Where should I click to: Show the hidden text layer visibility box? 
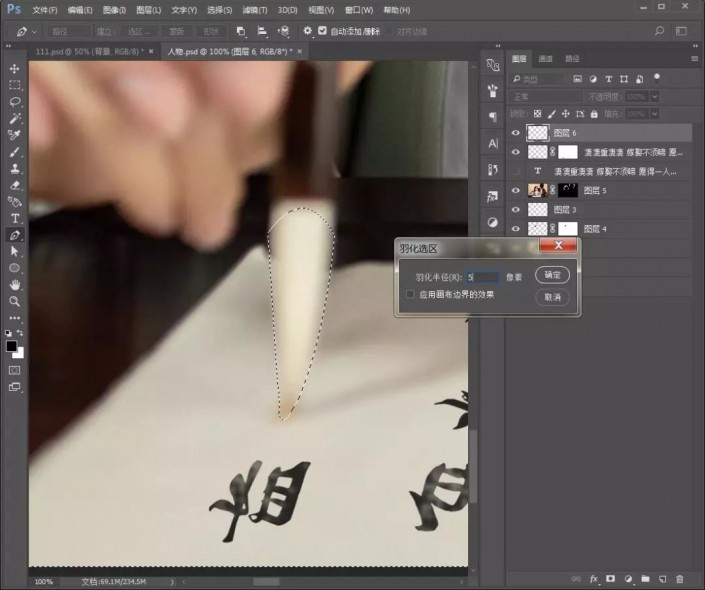[x=516, y=171]
